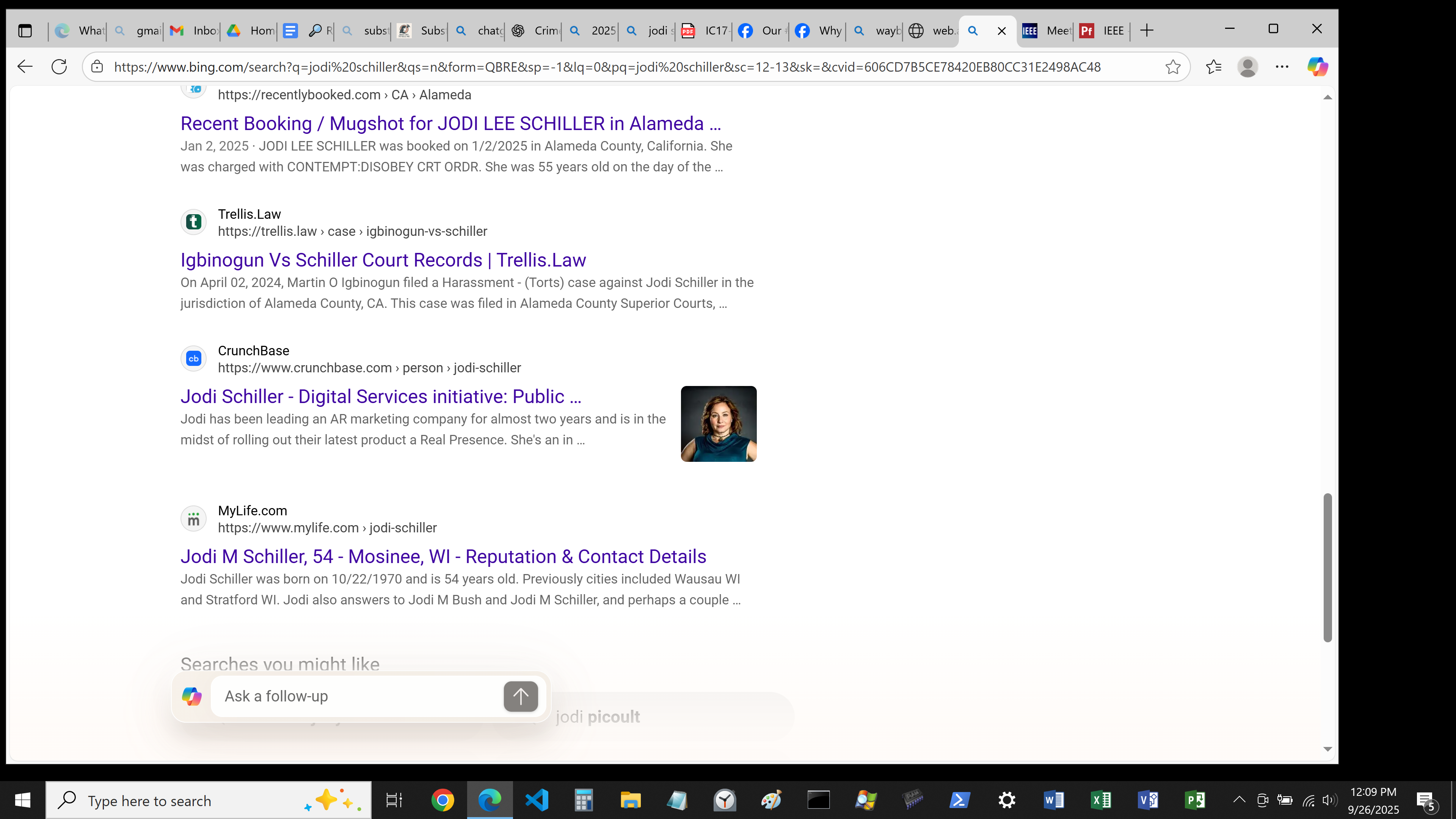Open Jodi Schiller CrunchBase result
This screenshot has height=819, width=1456.
pos(380,397)
